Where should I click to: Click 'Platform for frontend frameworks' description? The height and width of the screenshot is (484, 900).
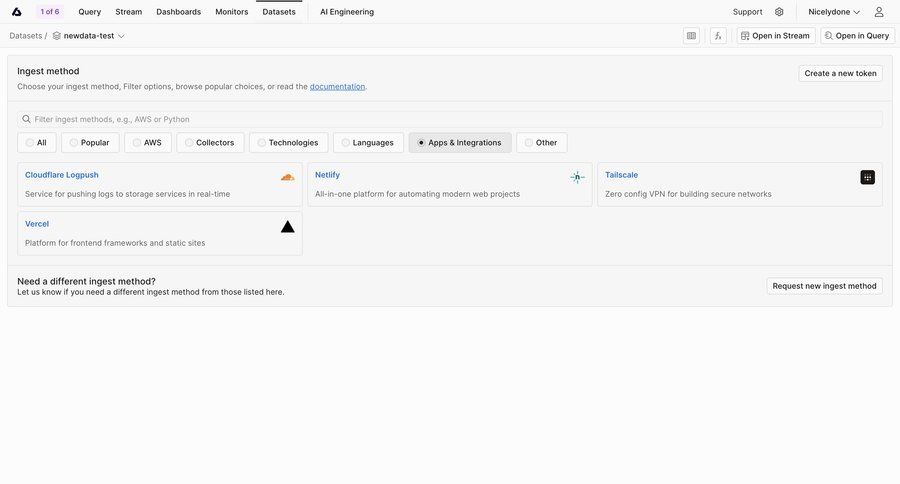[115, 243]
